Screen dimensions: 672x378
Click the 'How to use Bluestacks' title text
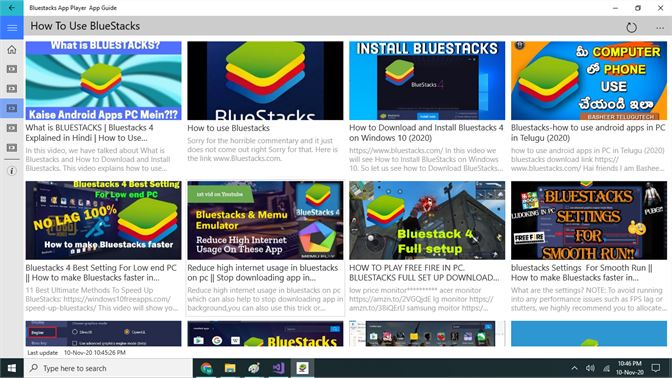click(228, 128)
